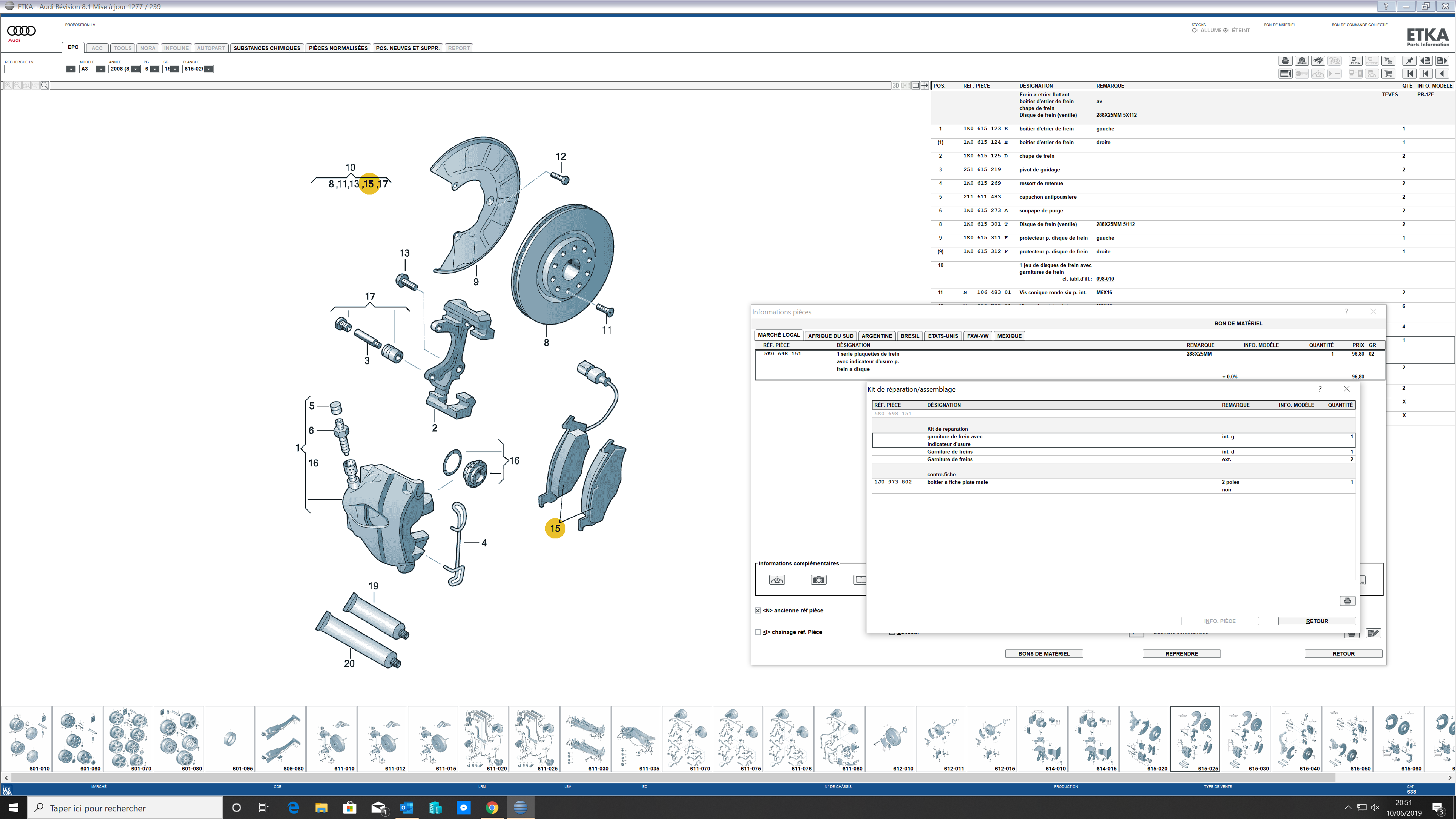The image size is (1456, 819).
Task: Print the repair kit list
Action: (1348, 601)
